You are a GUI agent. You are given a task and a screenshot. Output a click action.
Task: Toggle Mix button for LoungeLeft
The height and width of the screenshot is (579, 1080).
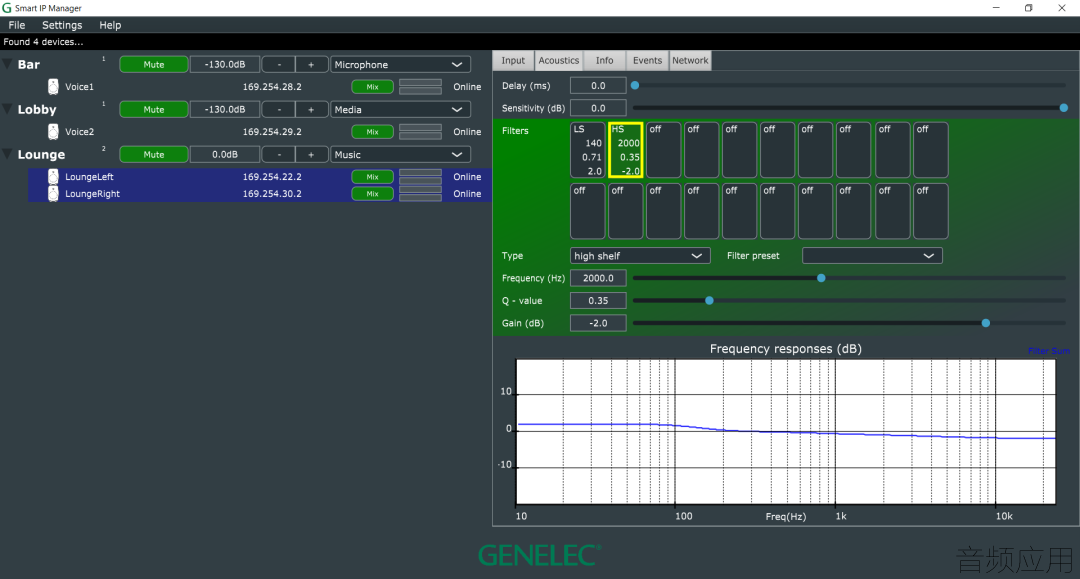(373, 177)
